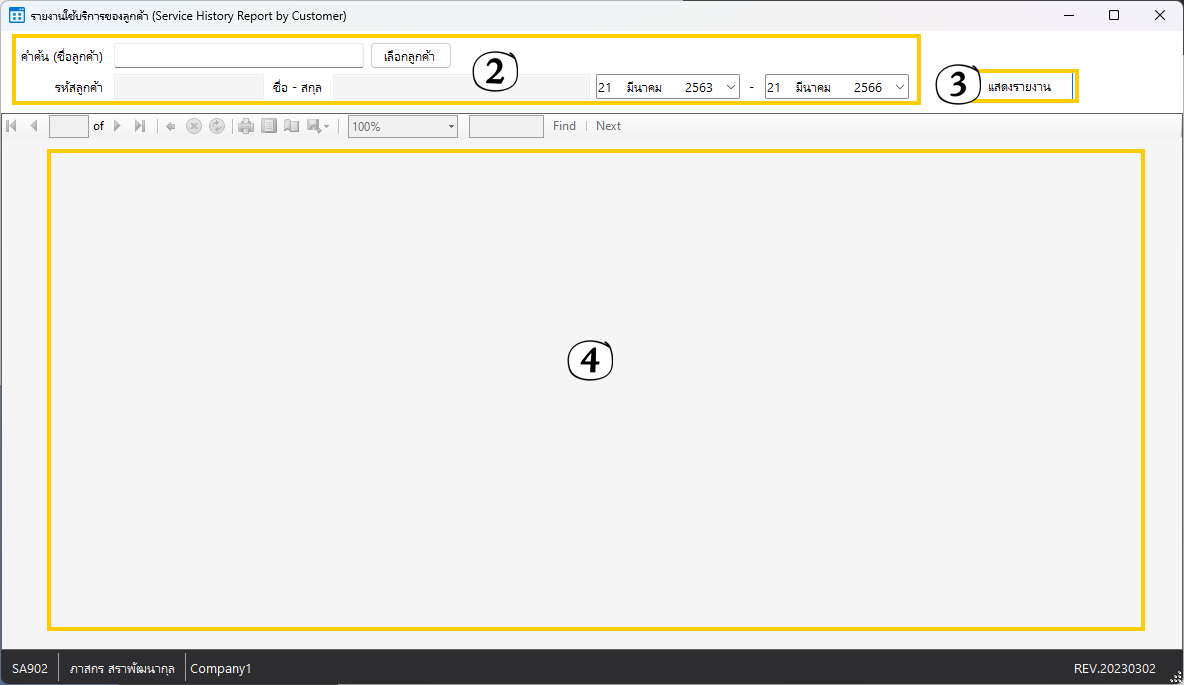Click the current page number box
Image resolution: width=1184 pixels, height=685 pixels.
(68, 126)
